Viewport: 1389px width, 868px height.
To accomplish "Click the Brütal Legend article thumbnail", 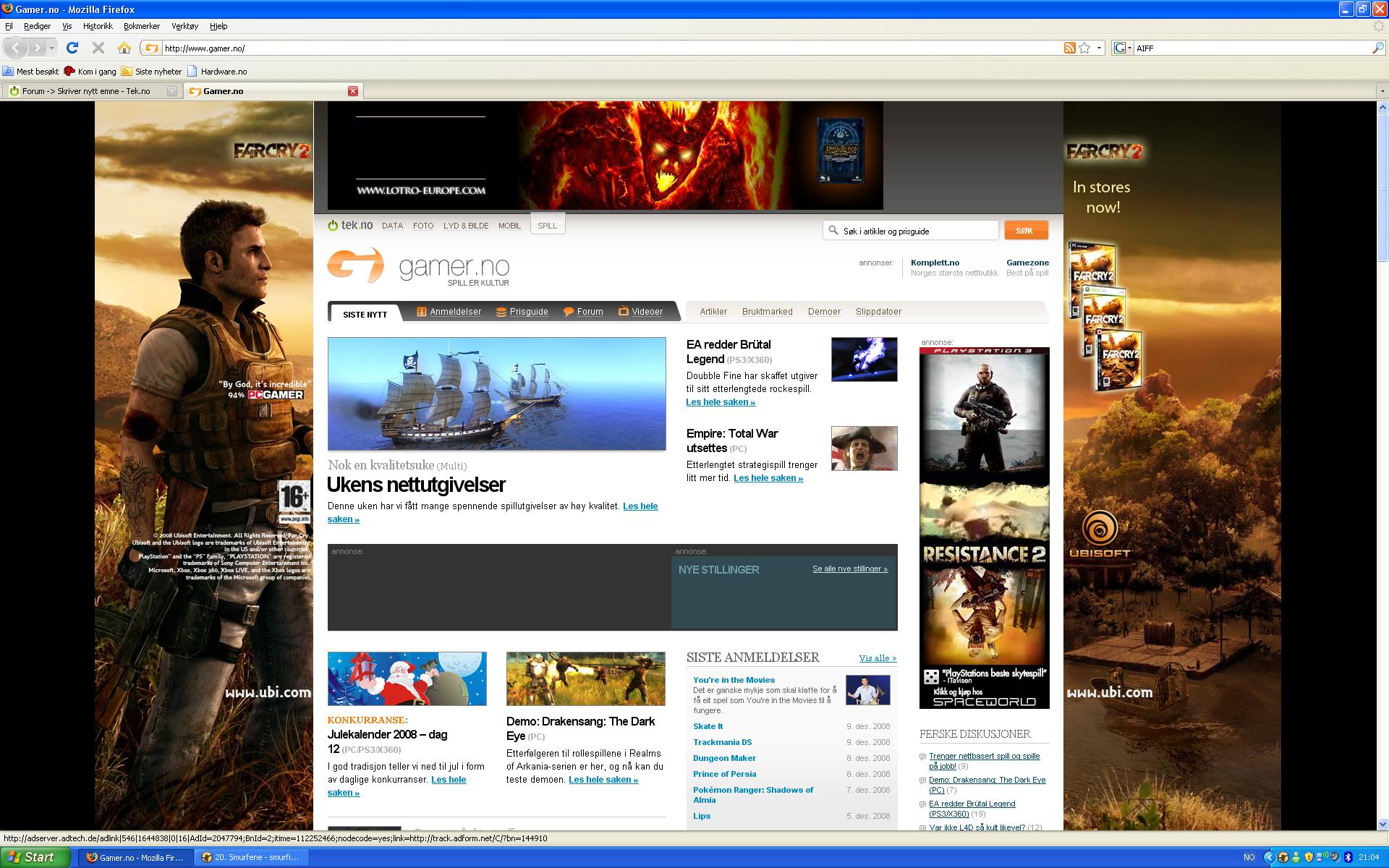I will [864, 359].
